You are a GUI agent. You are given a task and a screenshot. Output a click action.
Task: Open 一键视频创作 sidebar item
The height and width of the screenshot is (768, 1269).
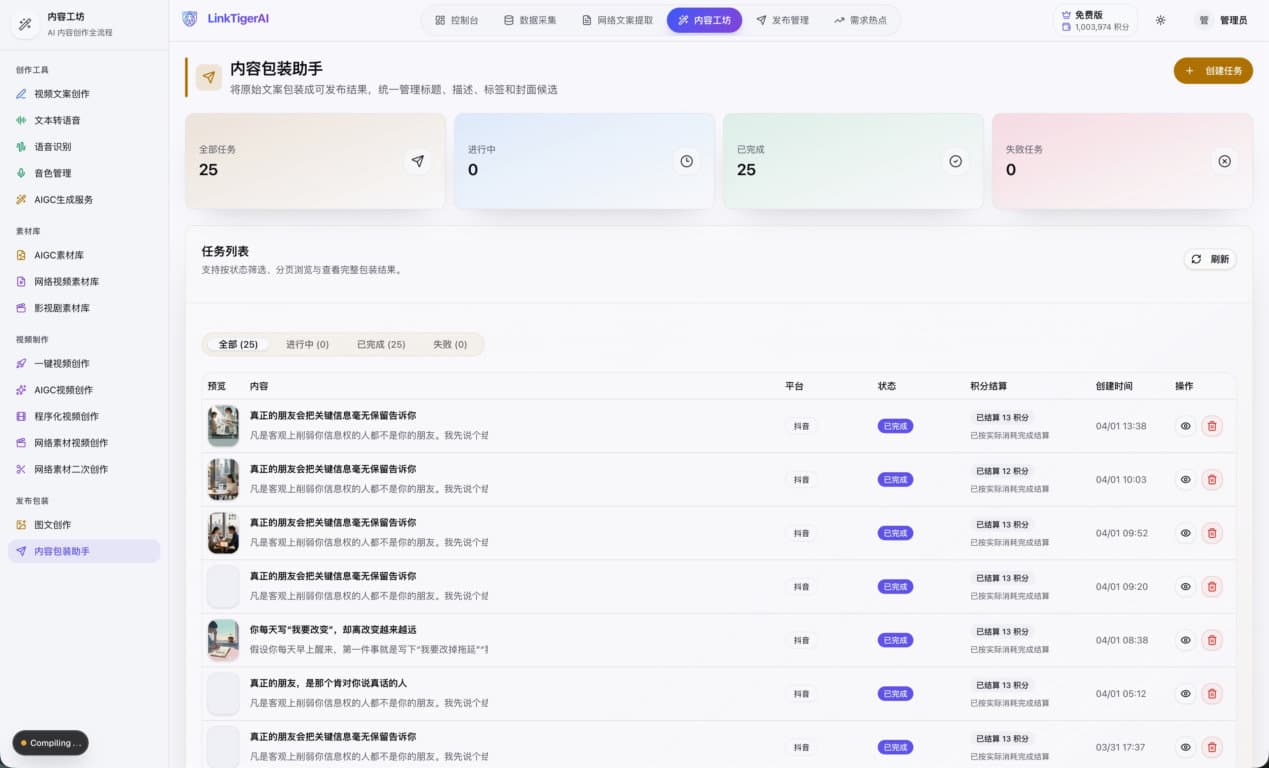62,364
